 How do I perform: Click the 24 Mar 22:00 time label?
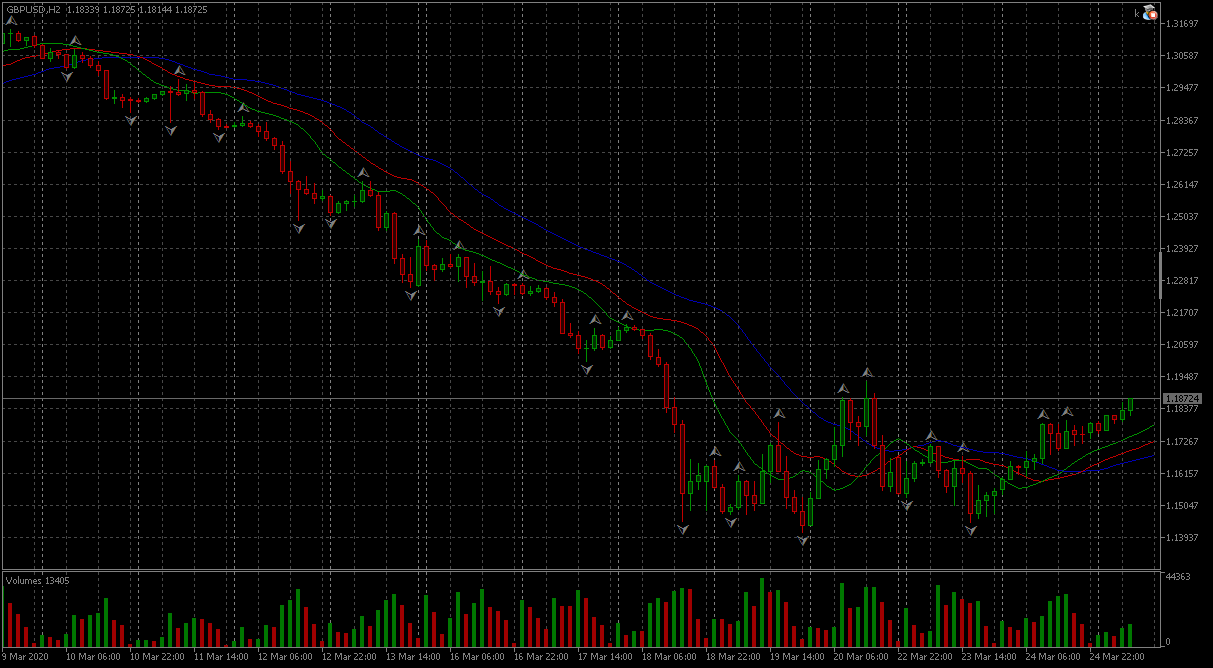tap(1115, 657)
